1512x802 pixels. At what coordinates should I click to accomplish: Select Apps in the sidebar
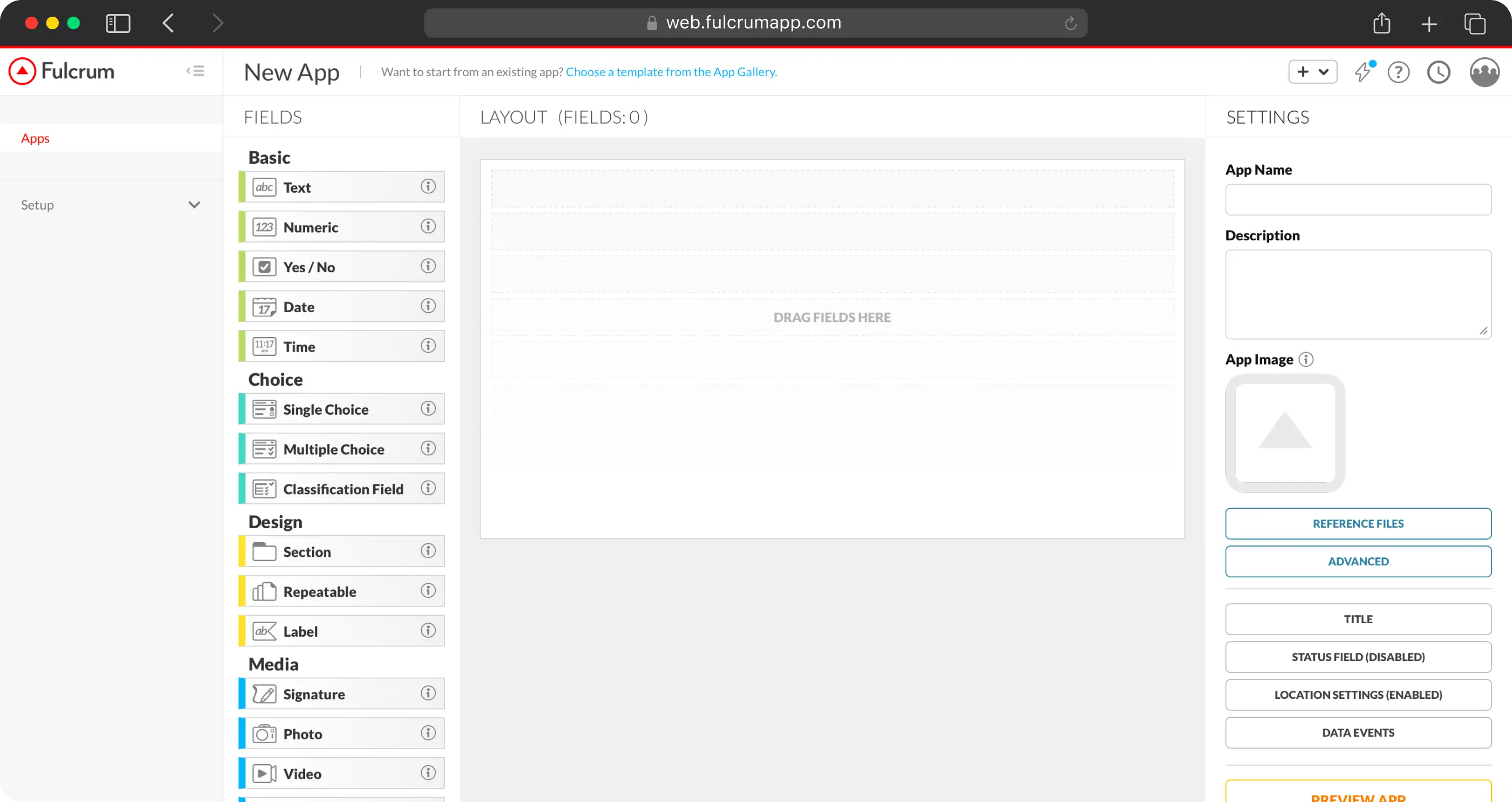35,139
